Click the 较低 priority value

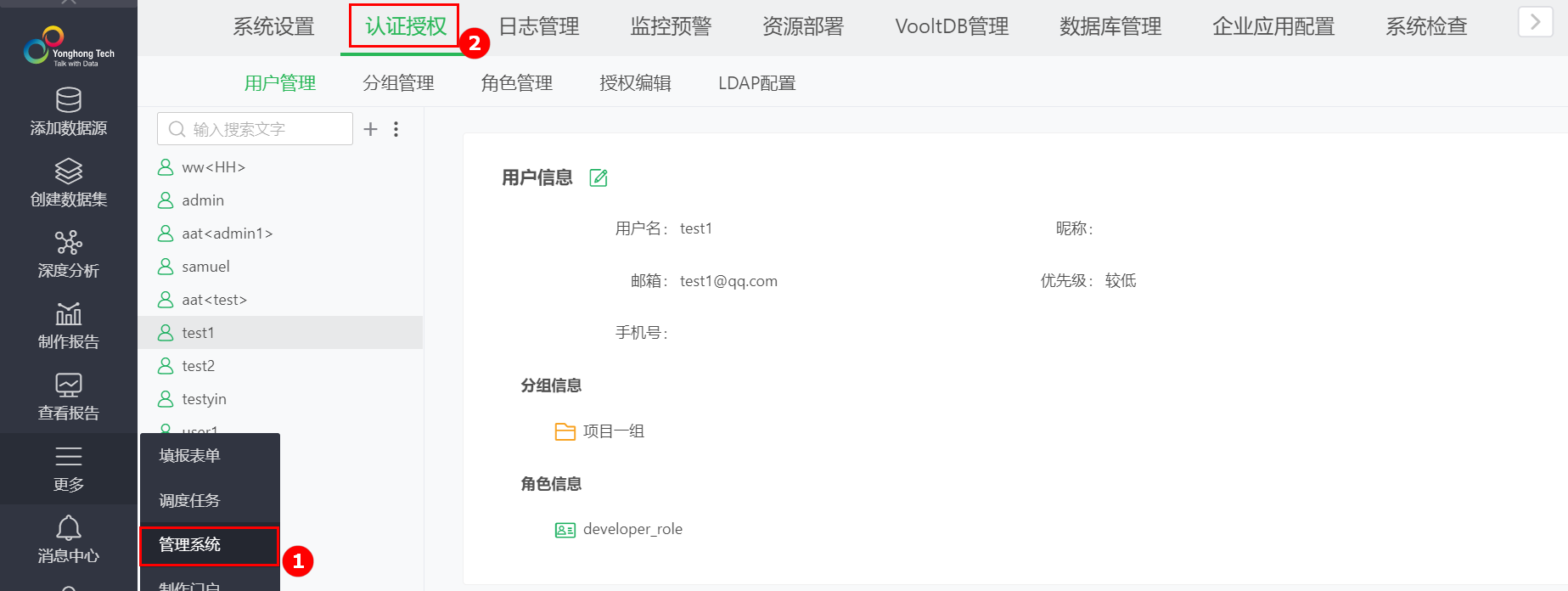[x=1121, y=281]
